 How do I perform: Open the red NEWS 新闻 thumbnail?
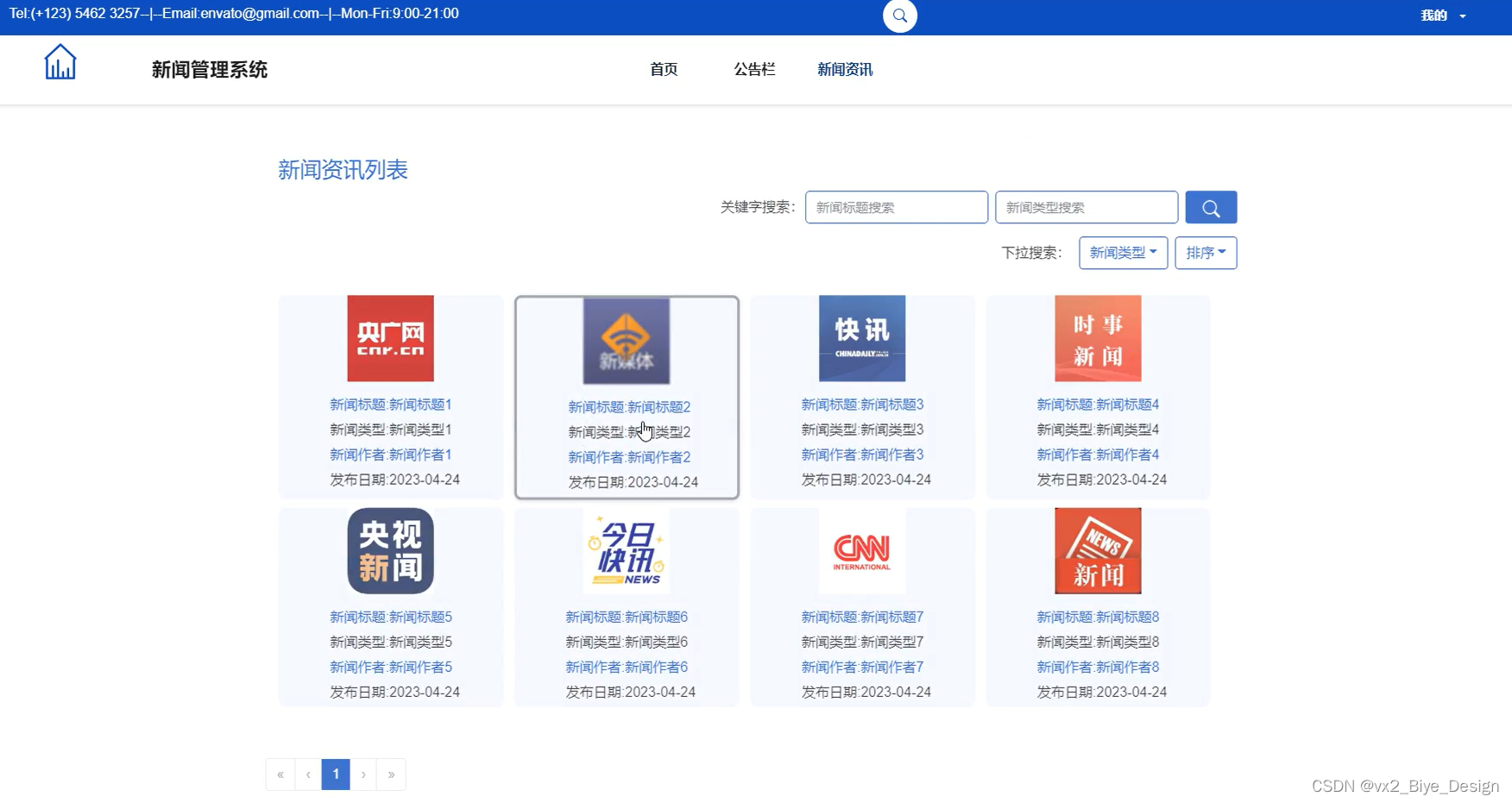tap(1098, 550)
